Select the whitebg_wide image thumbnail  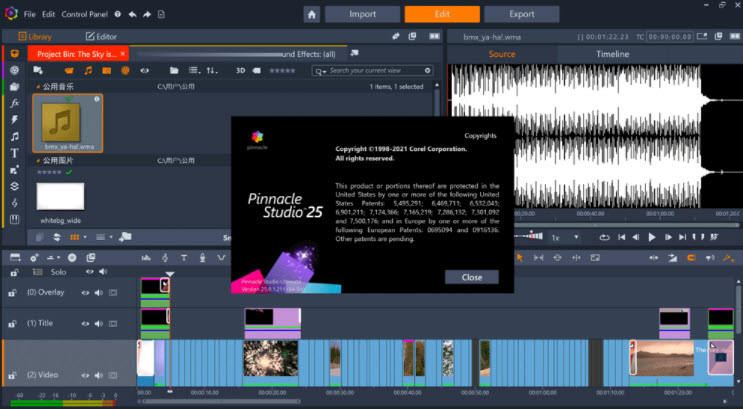coord(61,196)
